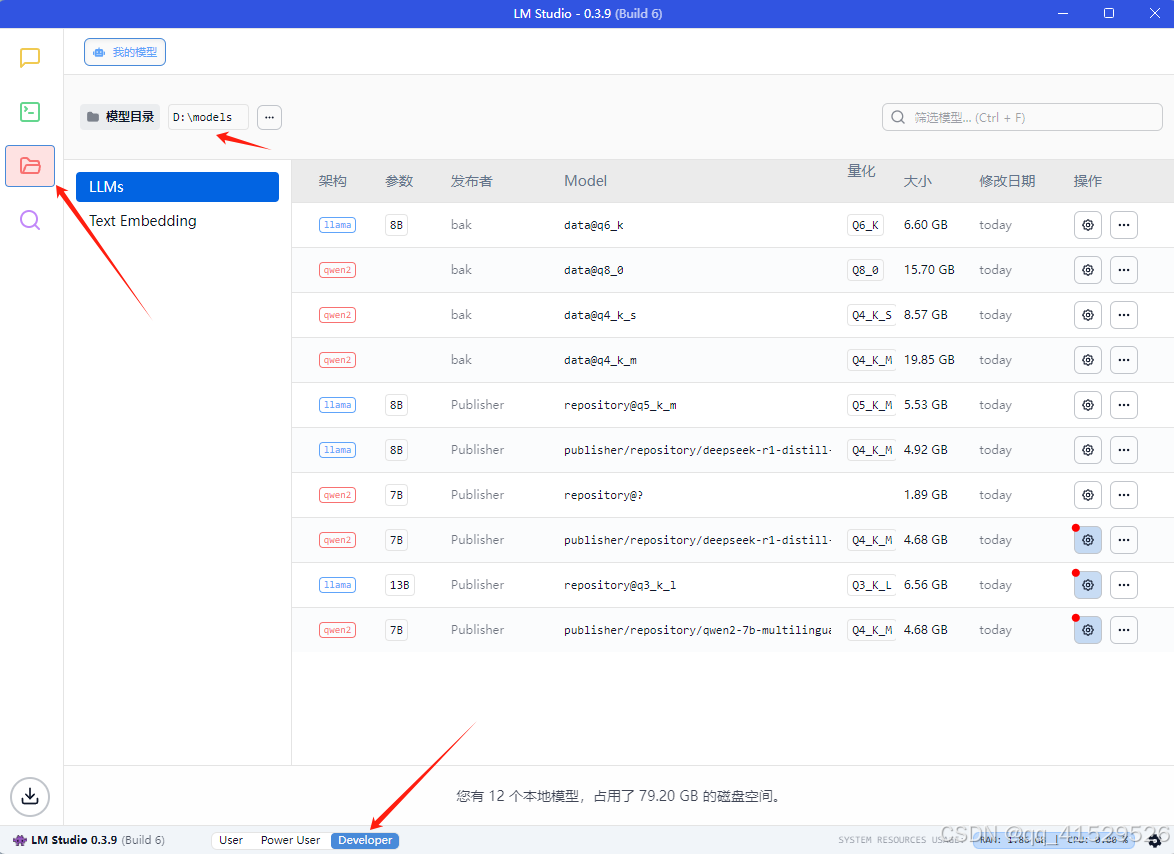1174x854 pixels.
Task: Switch to Power User mode
Action: (291, 841)
